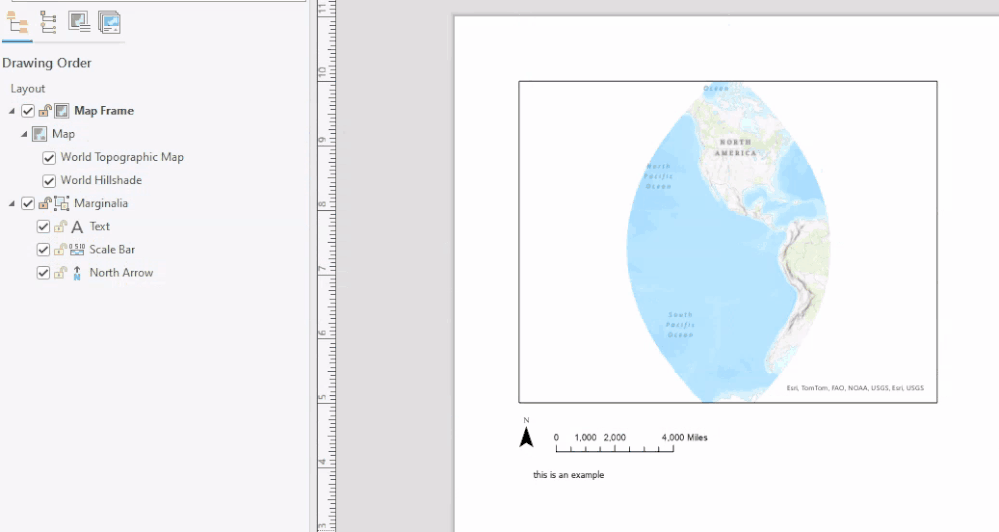Select the List By Element Type icon
The height and width of the screenshot is (532, 999).
coord(48,22)
